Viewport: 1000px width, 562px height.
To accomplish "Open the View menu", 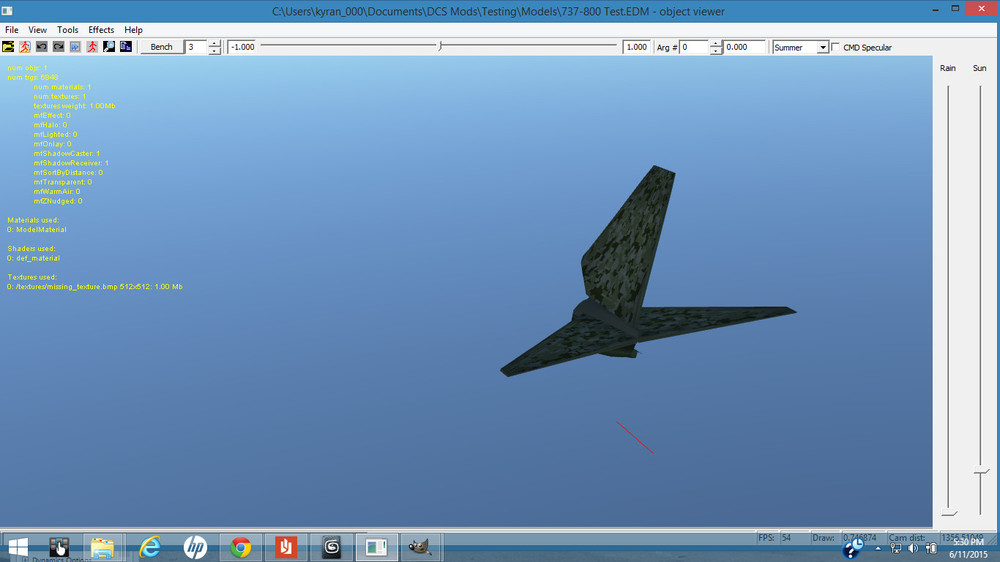I will pos(38,30).
